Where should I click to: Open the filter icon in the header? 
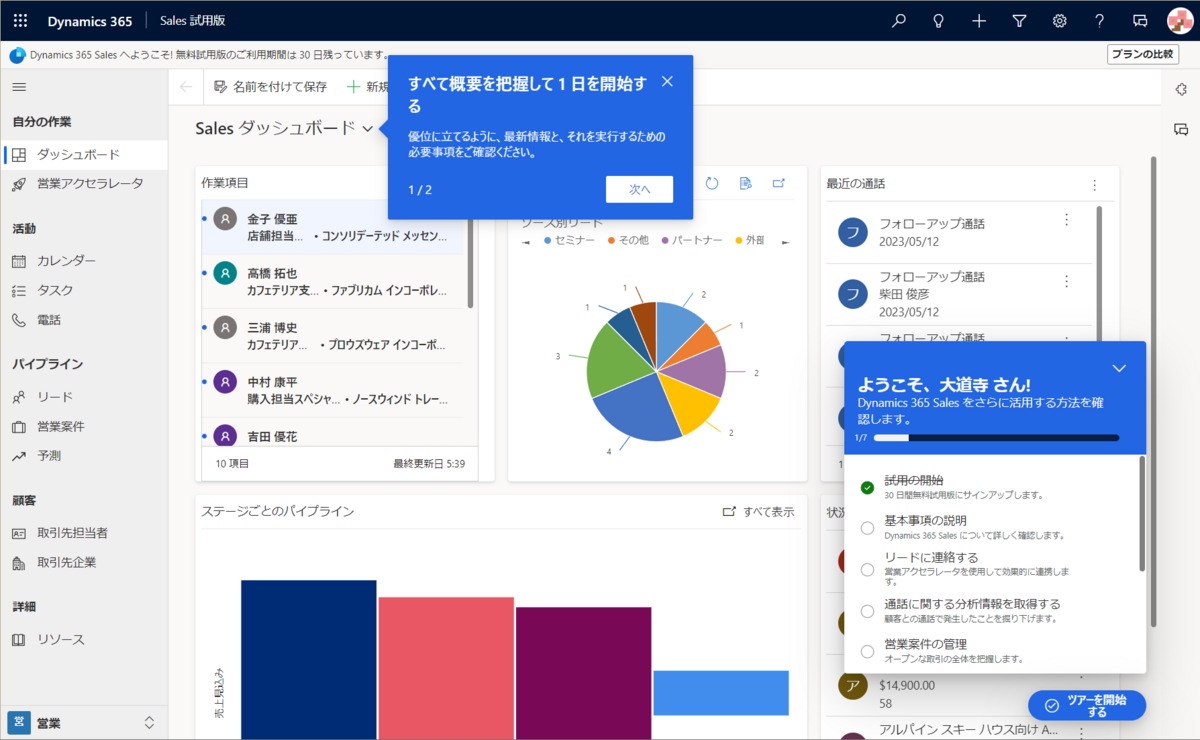(x=1019, y=20)
